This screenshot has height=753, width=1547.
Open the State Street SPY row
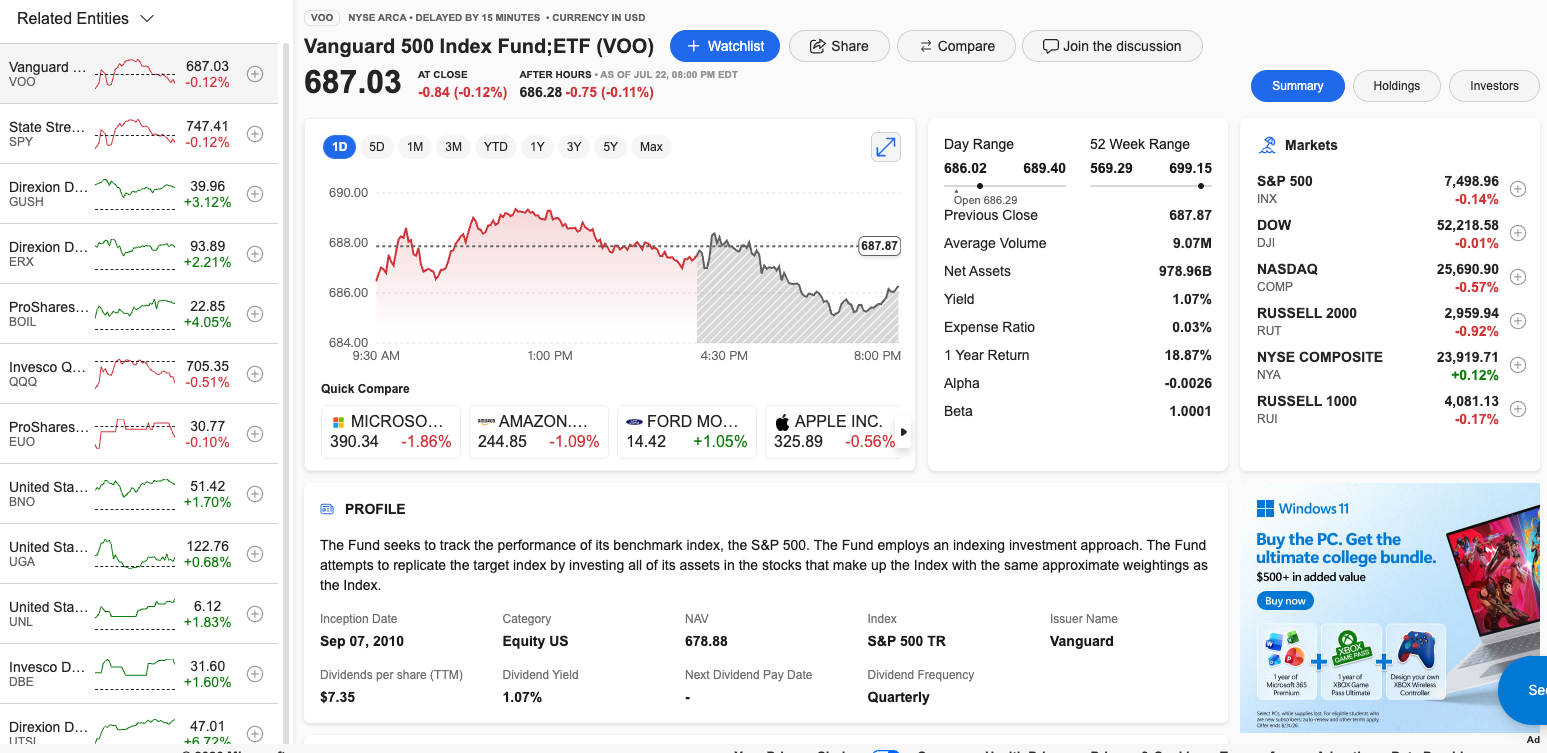[139, 134]
